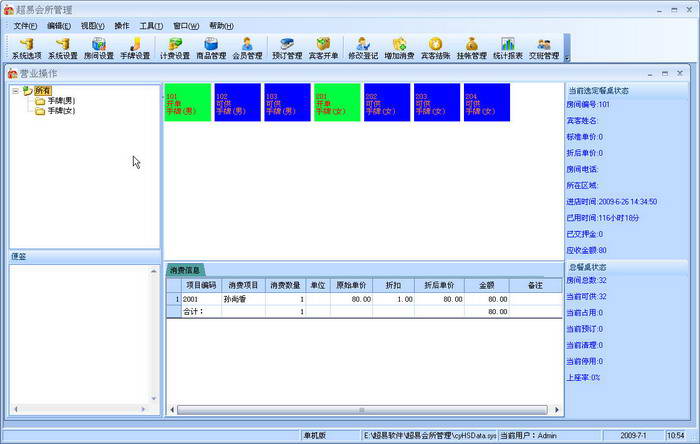Select blue room tile 102
700x444 pixels.
pyautogui.click(x=238, y=102)
